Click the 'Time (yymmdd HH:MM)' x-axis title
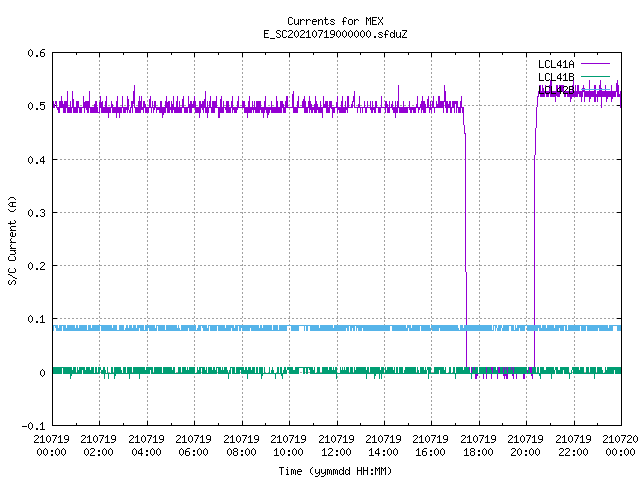Image resolution: width=640 pixels, height=480 pixels. point(335,471)
